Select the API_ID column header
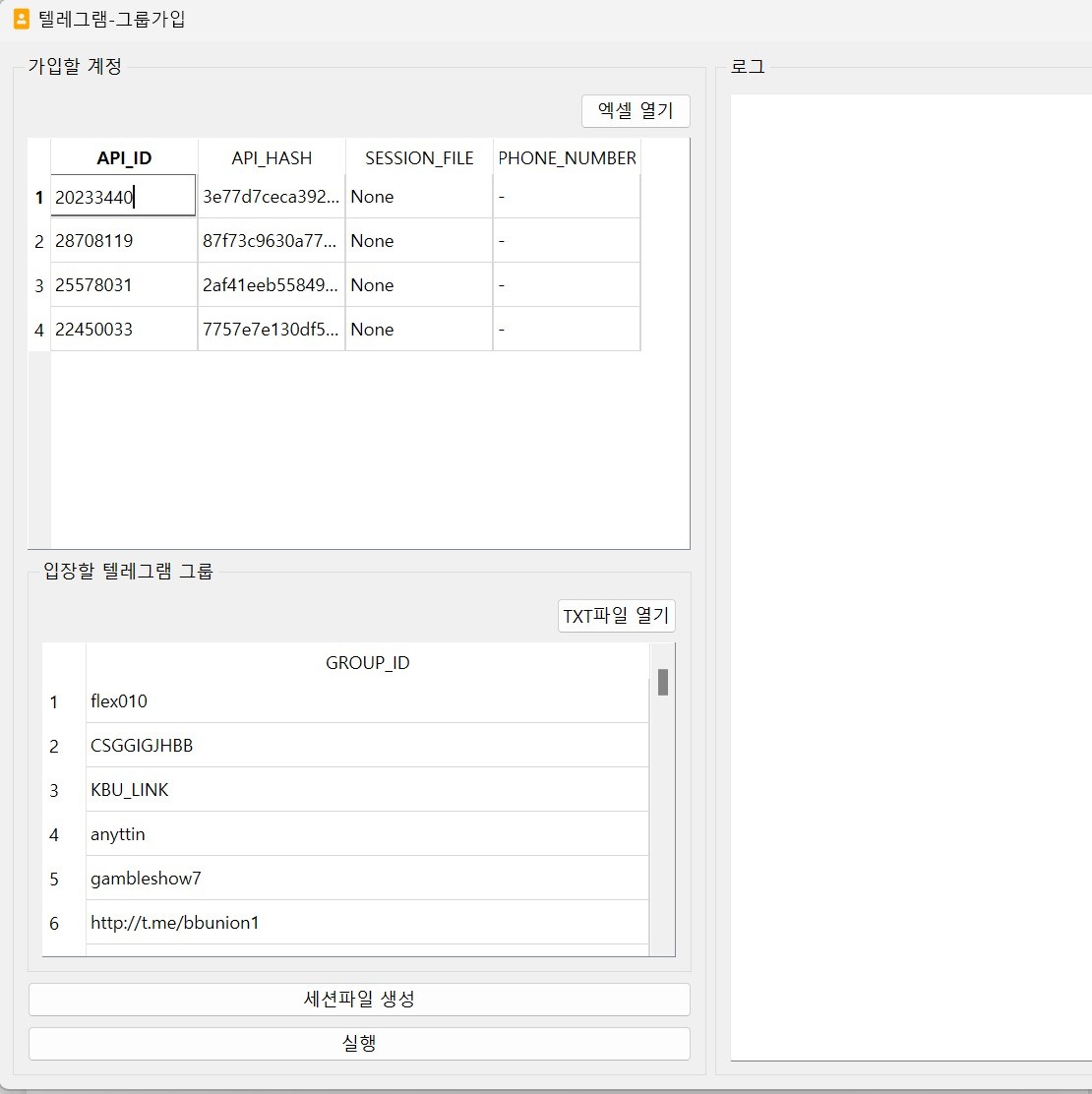1092x1094 pixels. point(123,157)
